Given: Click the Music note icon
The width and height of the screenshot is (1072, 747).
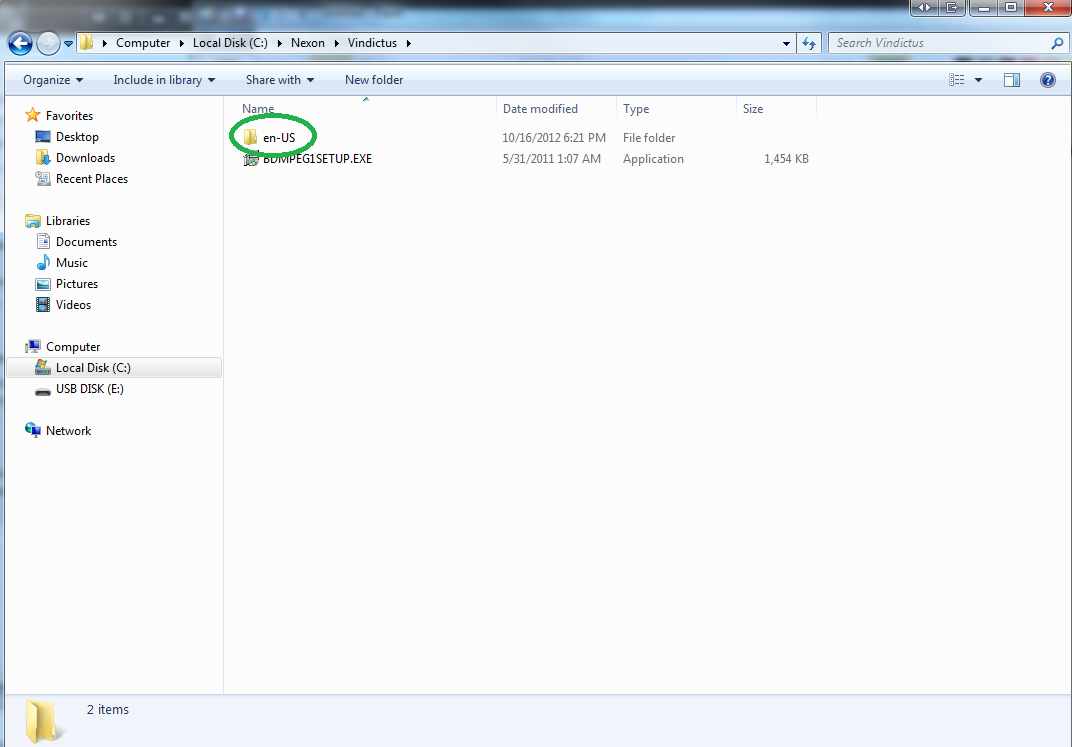Looking at the screenshot, I should (x=43, y=262).
